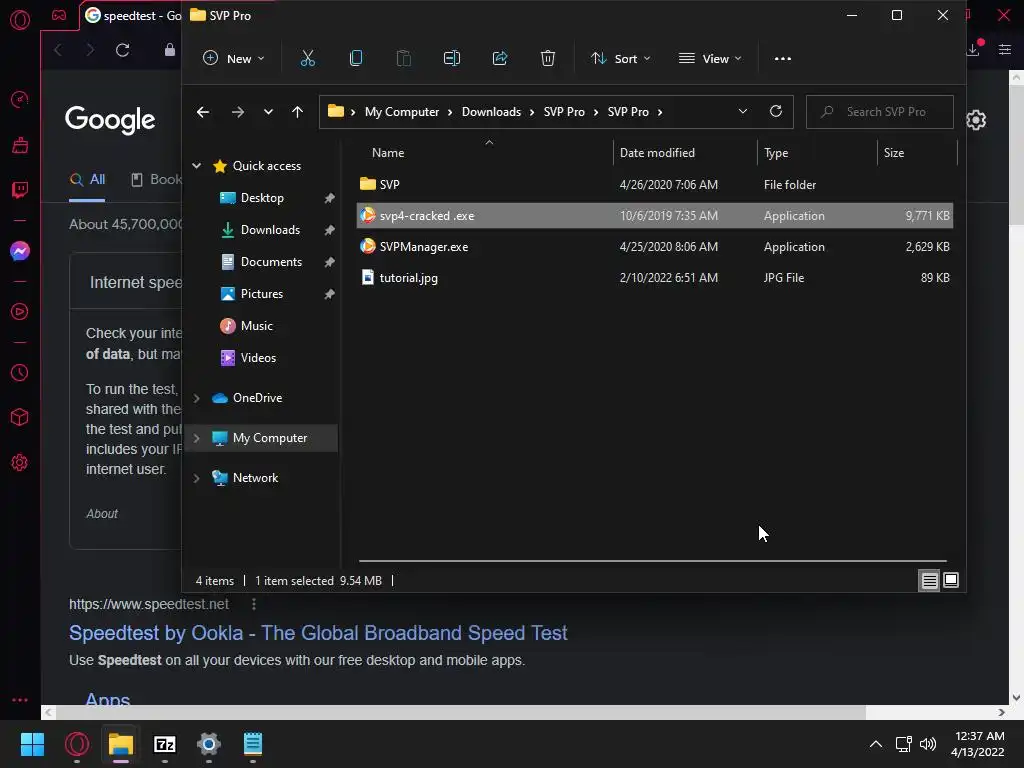This screenshot has width=1024, height=768.
Task: Click Google settings gear icon
Action: (976, 120)
